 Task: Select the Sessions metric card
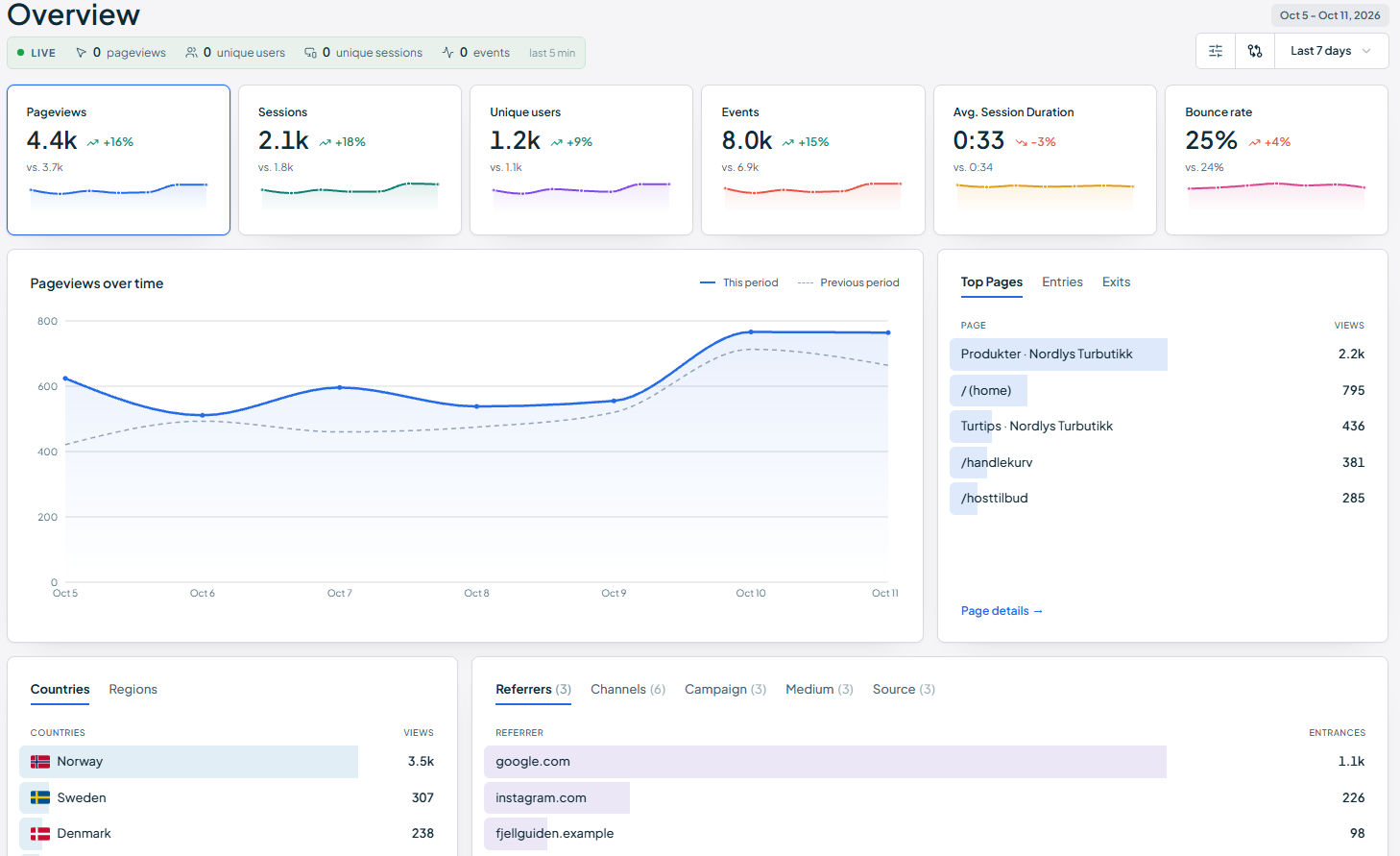(350, 159)
